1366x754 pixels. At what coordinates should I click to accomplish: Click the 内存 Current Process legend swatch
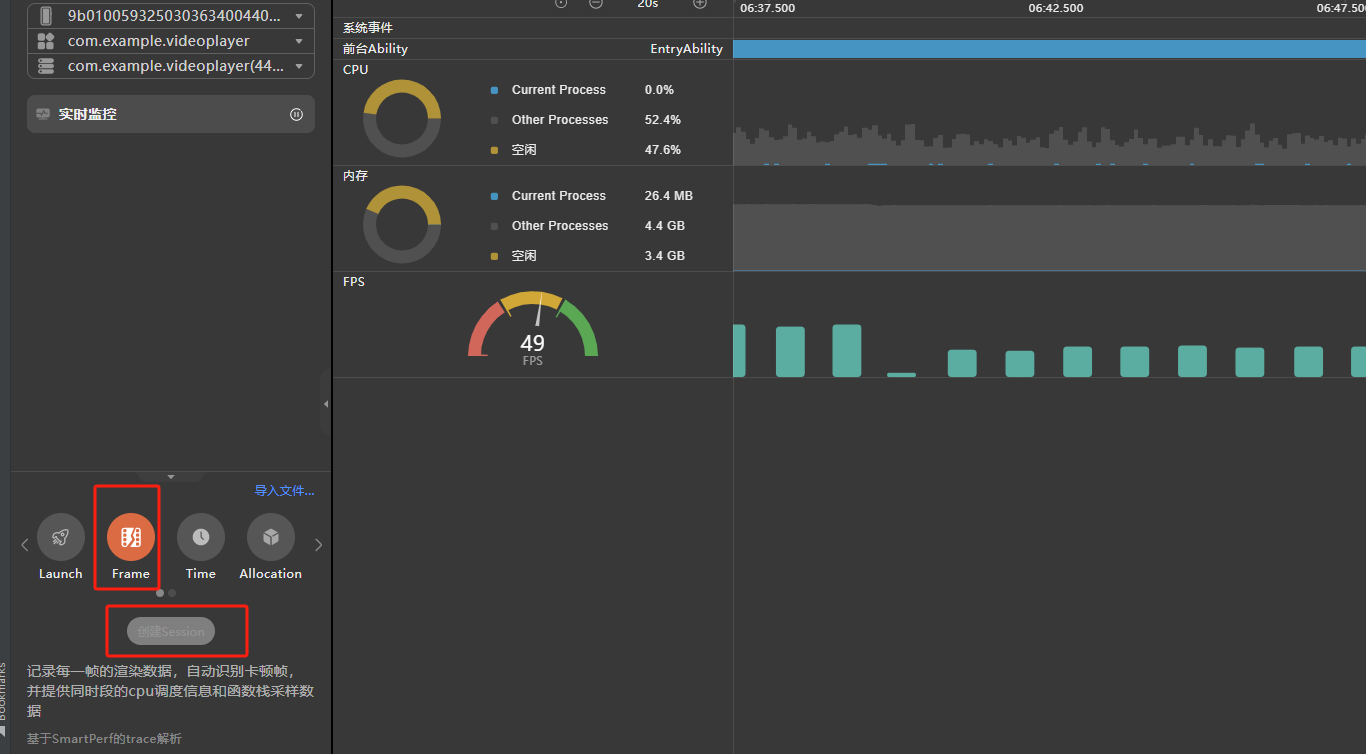[494, 196]
